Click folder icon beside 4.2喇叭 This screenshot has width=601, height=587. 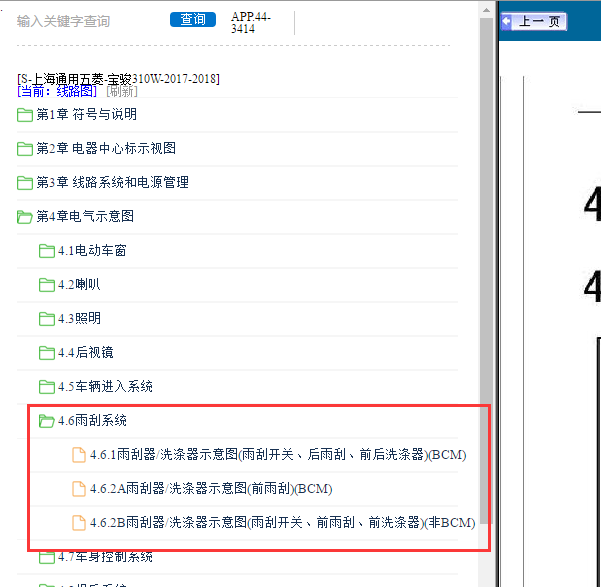pos(47,284)
